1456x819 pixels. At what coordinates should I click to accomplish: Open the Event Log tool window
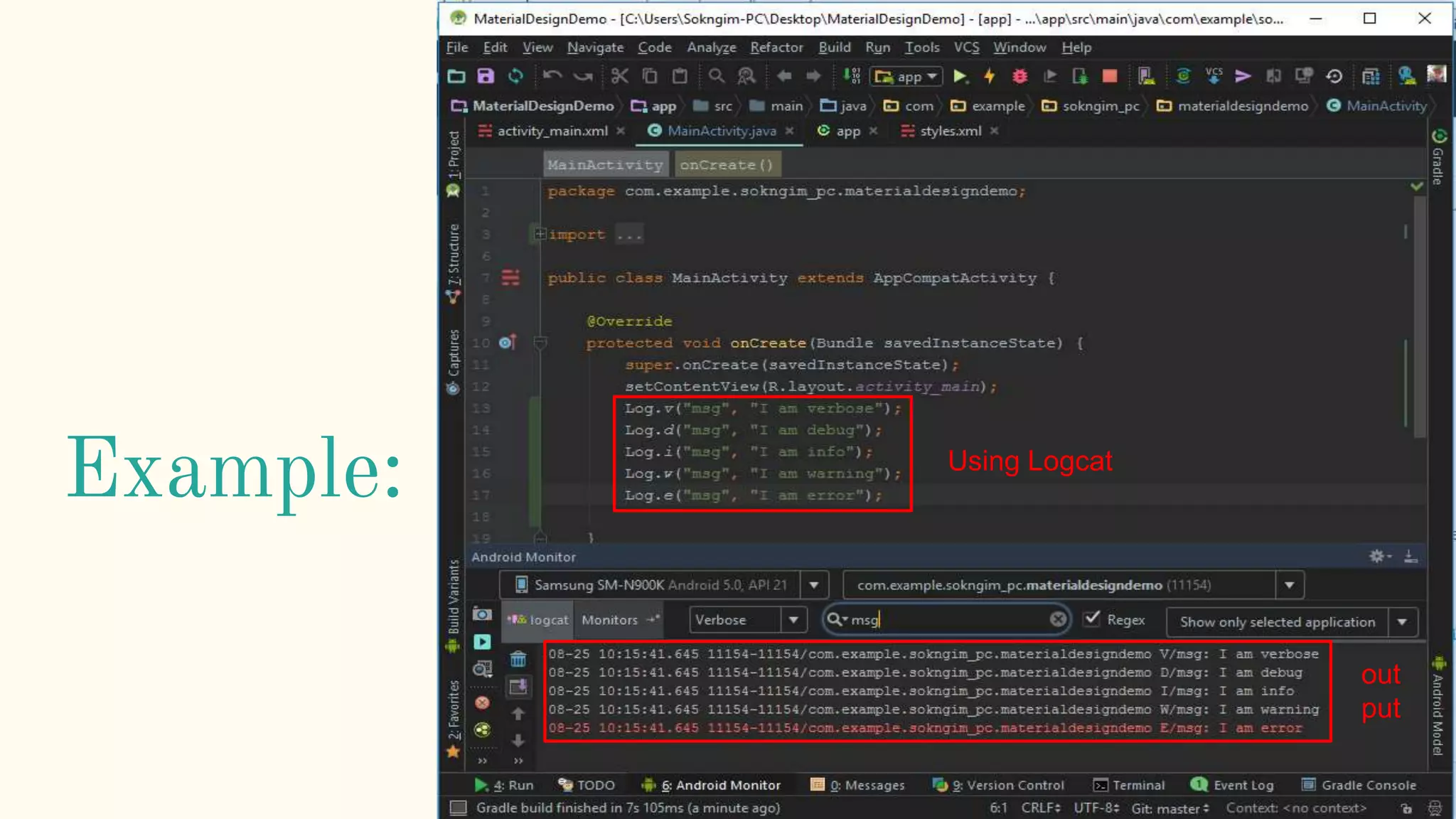click(x=1232, y=785)
